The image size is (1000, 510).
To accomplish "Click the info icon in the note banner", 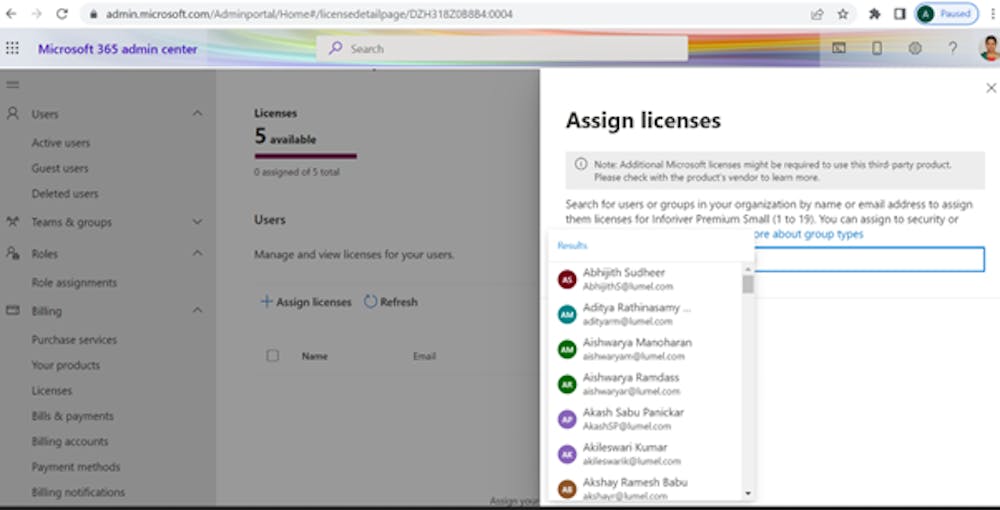I will [580, 164].
